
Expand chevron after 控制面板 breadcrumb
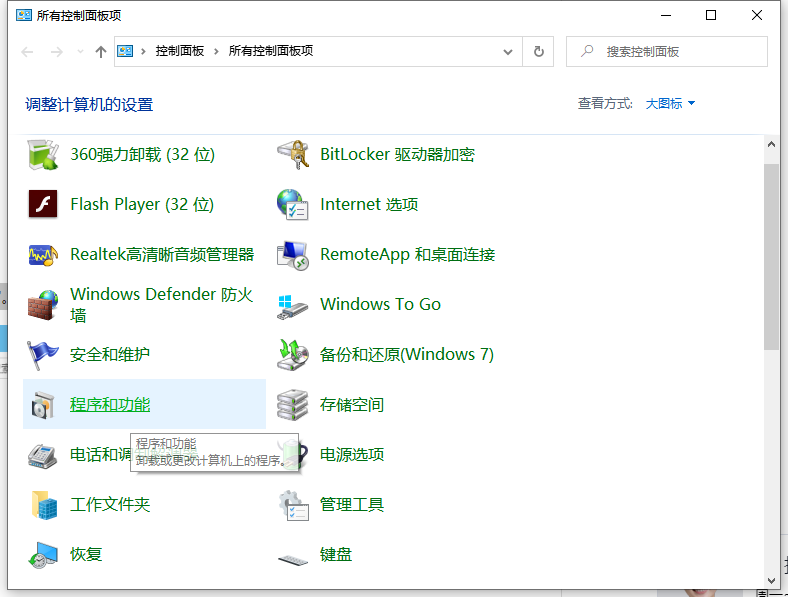(x=216, y=51)
